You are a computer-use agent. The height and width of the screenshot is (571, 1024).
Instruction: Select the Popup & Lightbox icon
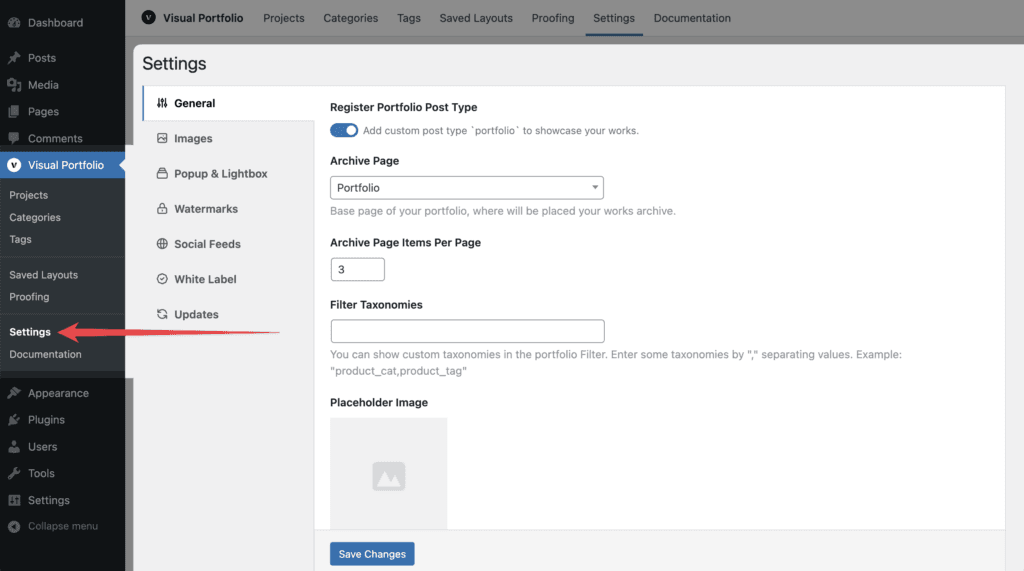pos(162,173)
